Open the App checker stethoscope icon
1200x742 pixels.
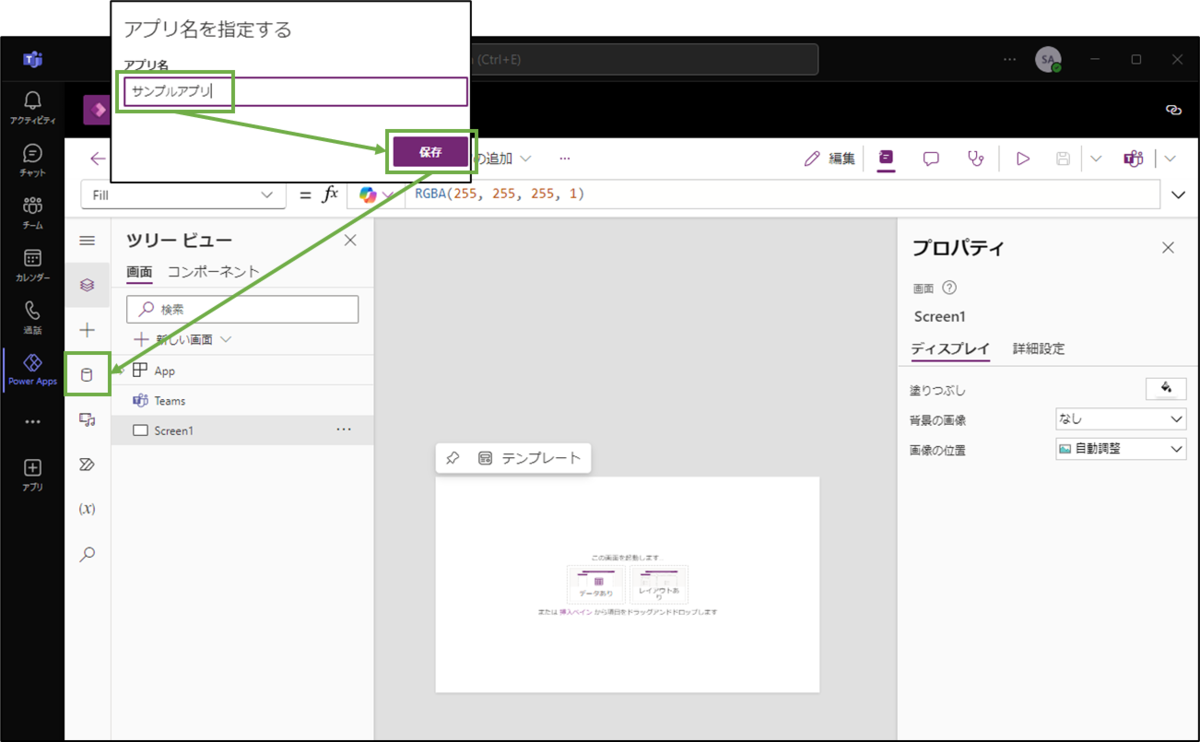point(975,158)
